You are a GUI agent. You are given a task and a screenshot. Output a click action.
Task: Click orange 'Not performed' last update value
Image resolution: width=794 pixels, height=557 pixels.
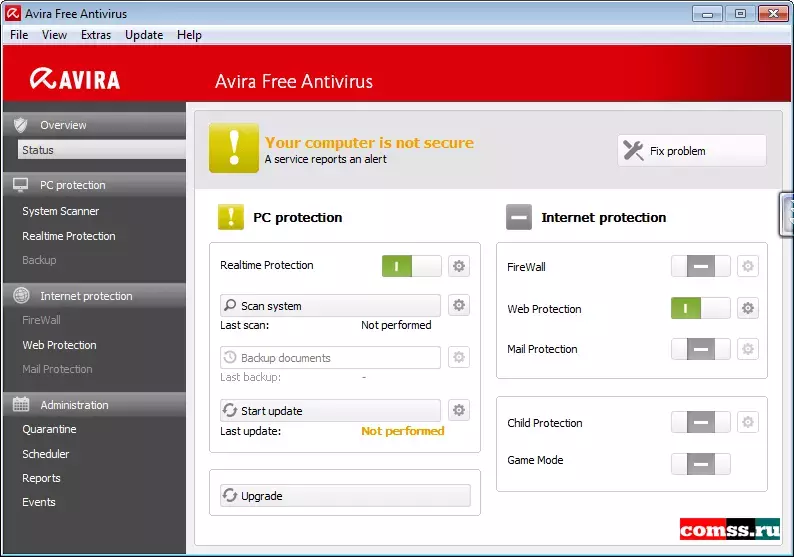(403, 431)
